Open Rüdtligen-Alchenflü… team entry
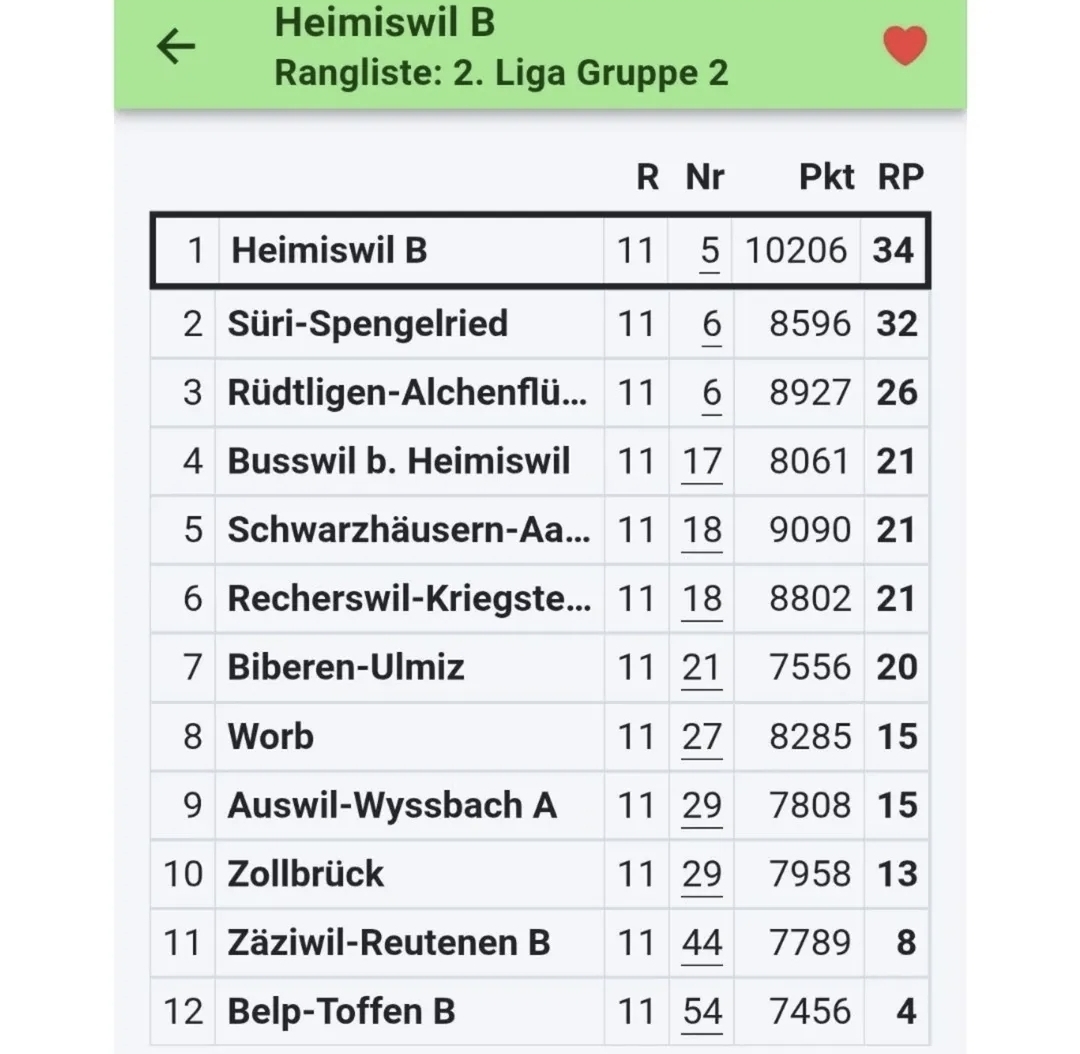The height and width of the screenshot is (1054, 1080). [x=407, y=392]
